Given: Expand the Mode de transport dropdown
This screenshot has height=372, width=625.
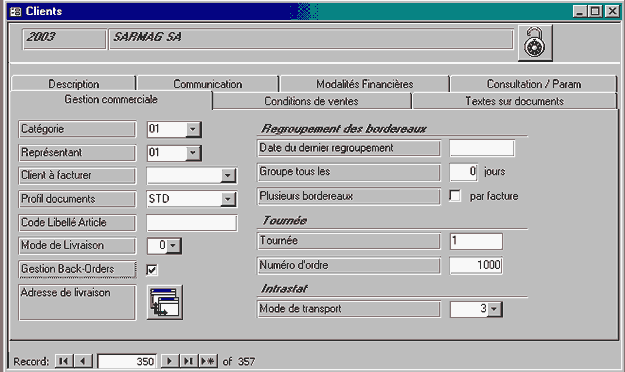Looking at the screenshot, I should tap(495, 309).
